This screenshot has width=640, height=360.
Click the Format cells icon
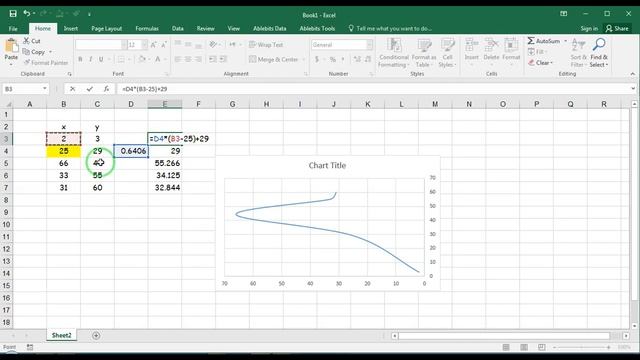(511, 45)
